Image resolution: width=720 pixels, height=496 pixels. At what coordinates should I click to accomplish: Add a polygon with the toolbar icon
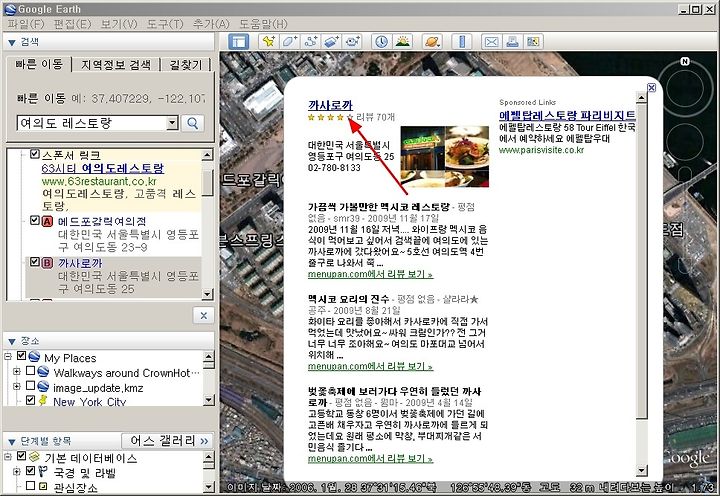pyautogui.click(x=289, y=42)
